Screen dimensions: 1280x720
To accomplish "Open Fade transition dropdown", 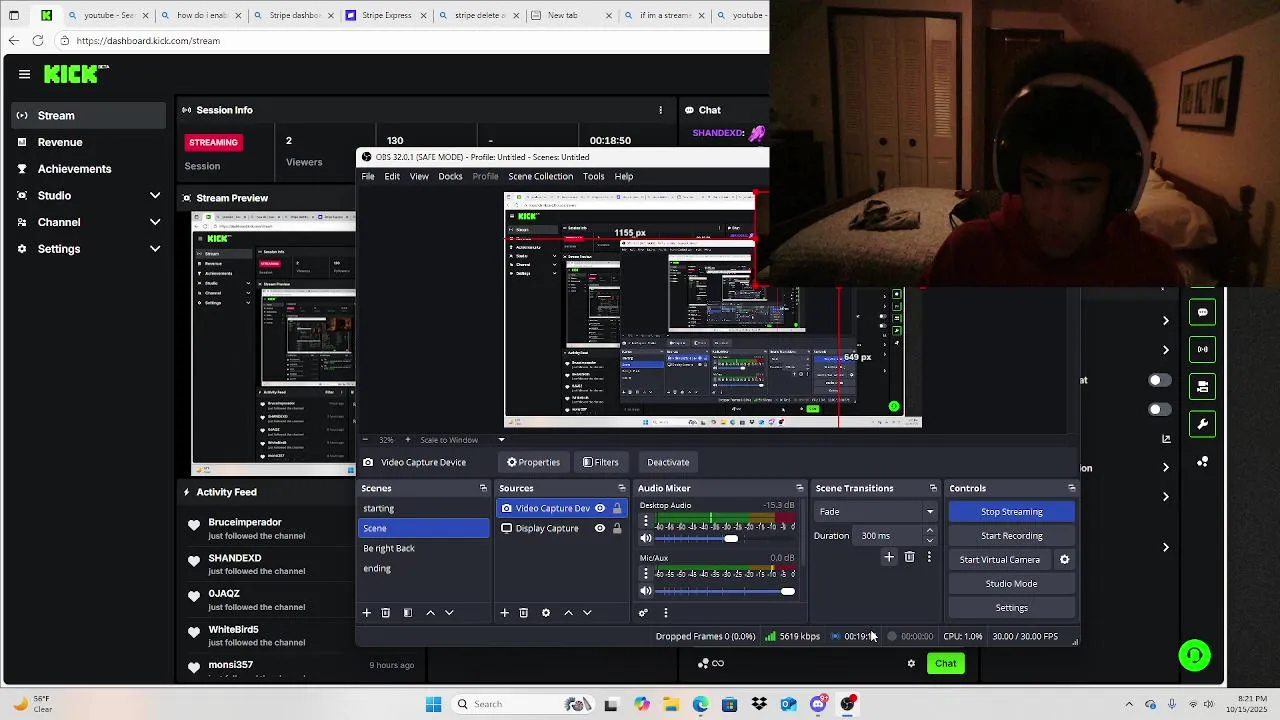I will [876, 512].
